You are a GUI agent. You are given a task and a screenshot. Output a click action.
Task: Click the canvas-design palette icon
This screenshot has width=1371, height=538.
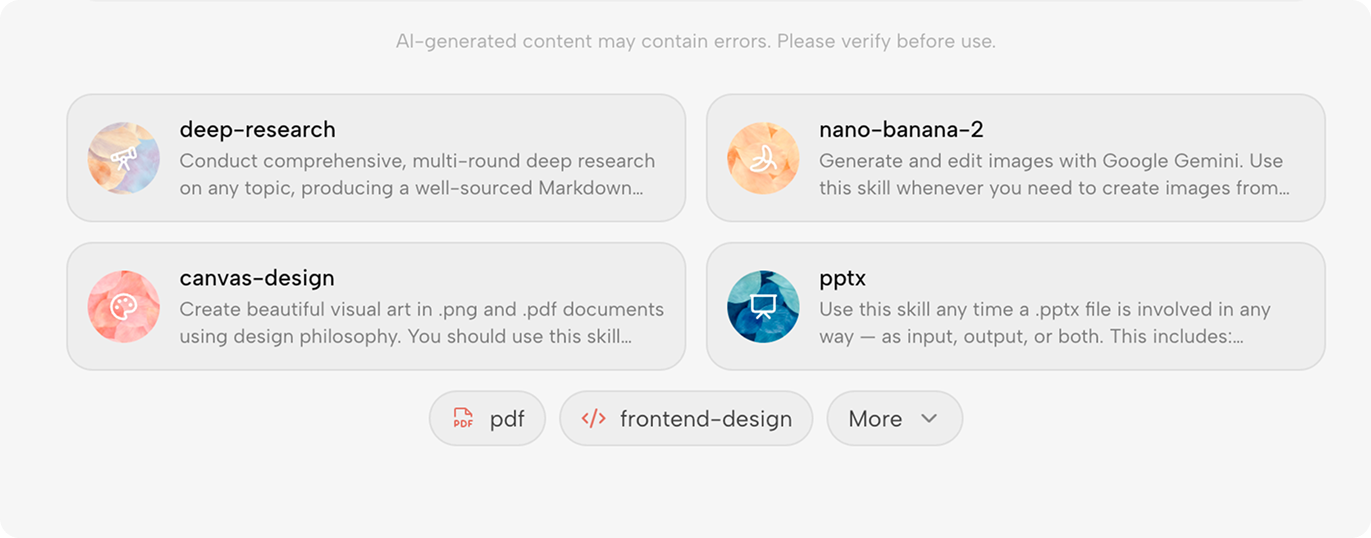pos(124,306)
